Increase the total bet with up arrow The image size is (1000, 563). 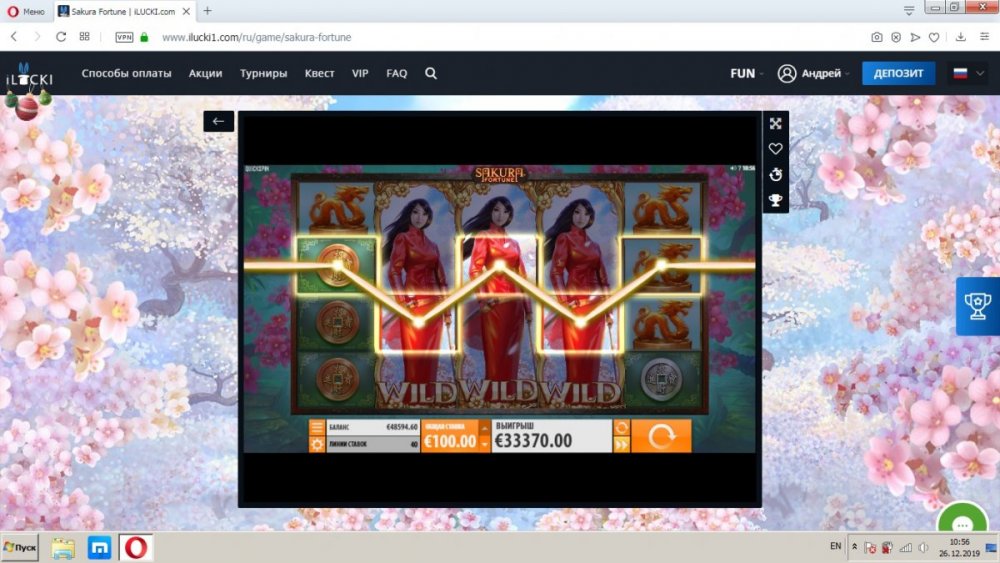pyautogui.click(x=485, y=428)
